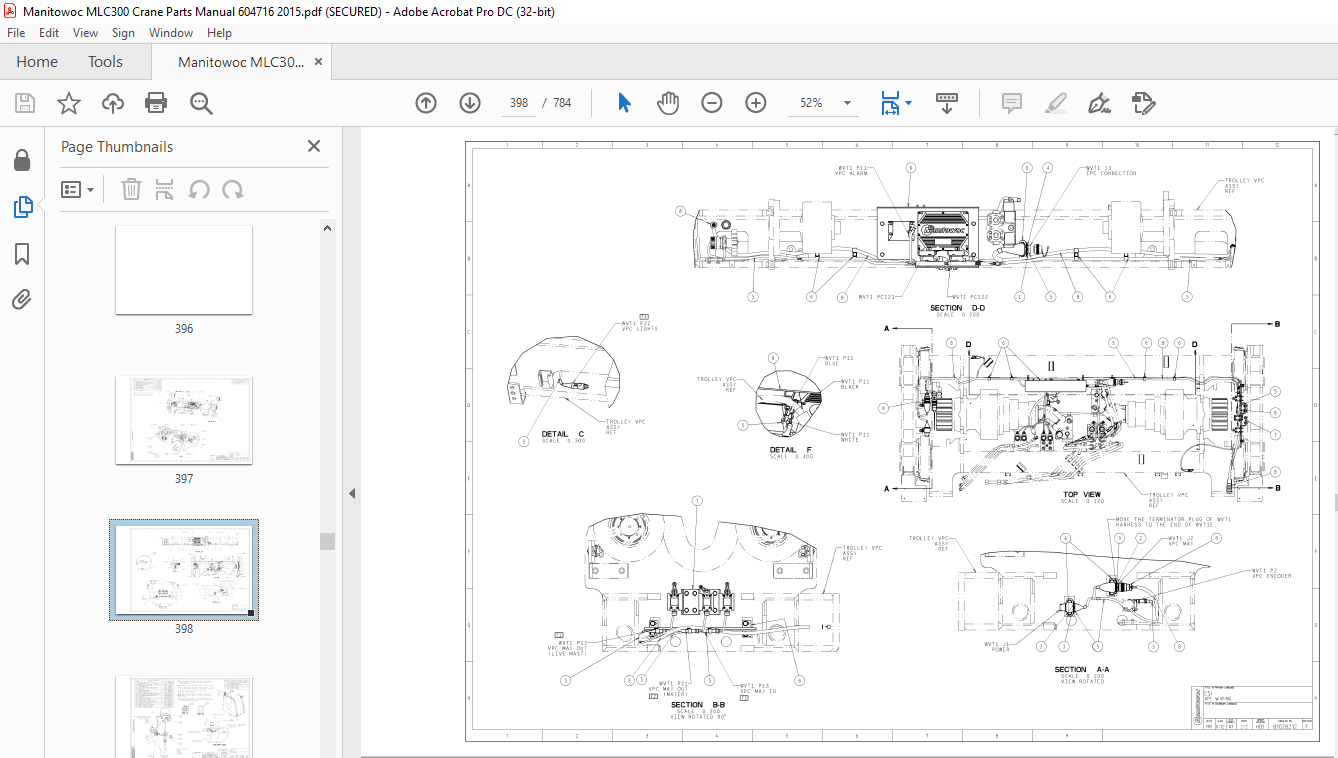Select the highlight text pen tool

pos(1055,103)
